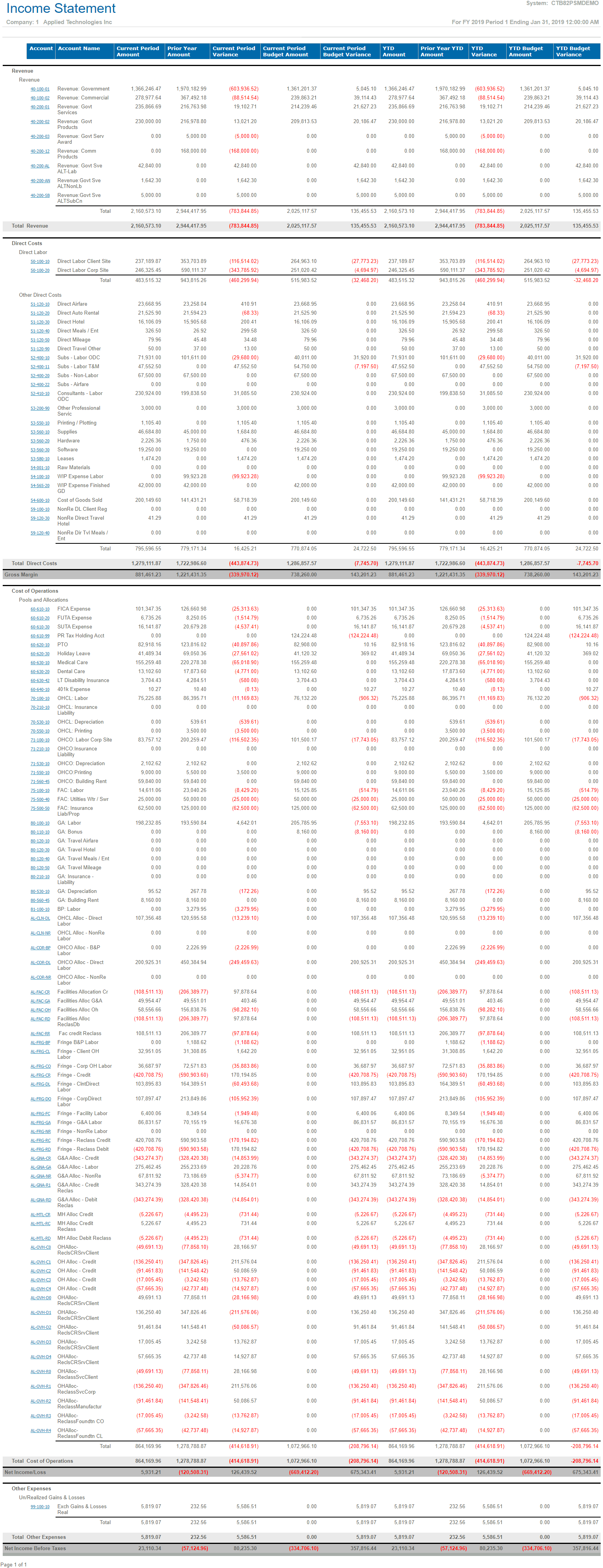Click account link for OHCO: Building Rent
This screenshot has width=603, height=1568.
tap(40, 781)
